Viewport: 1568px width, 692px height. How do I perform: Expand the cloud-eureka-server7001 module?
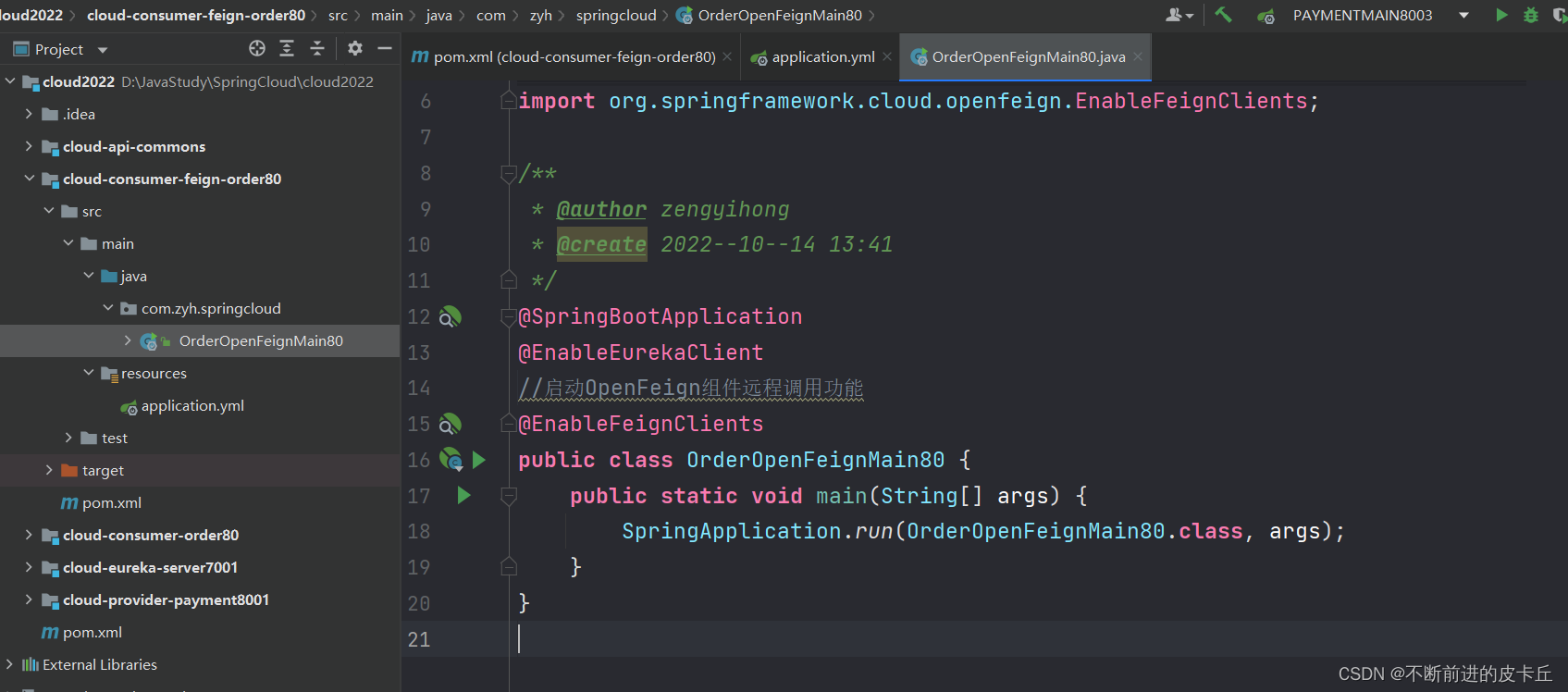[29, 567]
